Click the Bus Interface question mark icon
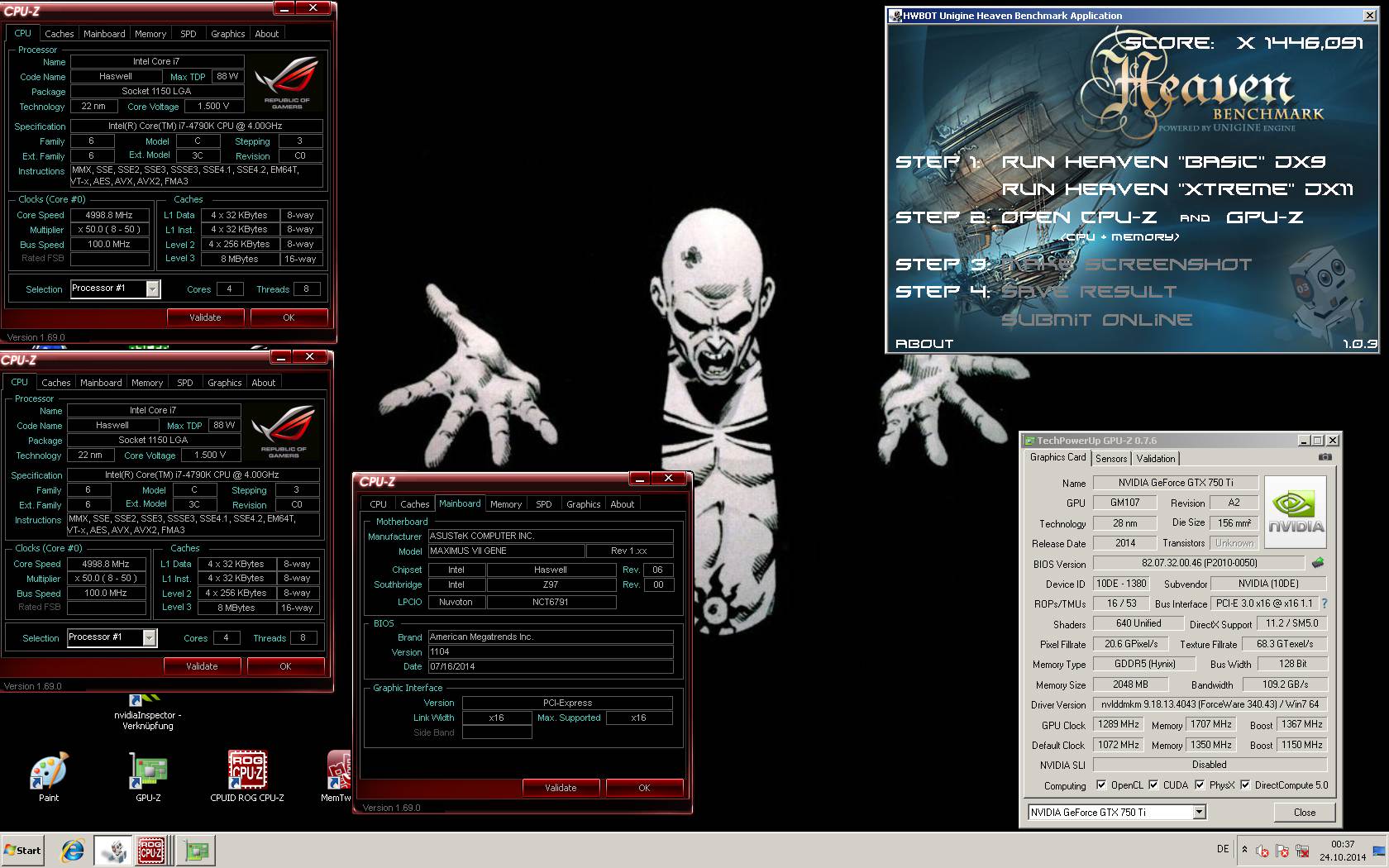The image size is (1389, 868). (1325, 603)
